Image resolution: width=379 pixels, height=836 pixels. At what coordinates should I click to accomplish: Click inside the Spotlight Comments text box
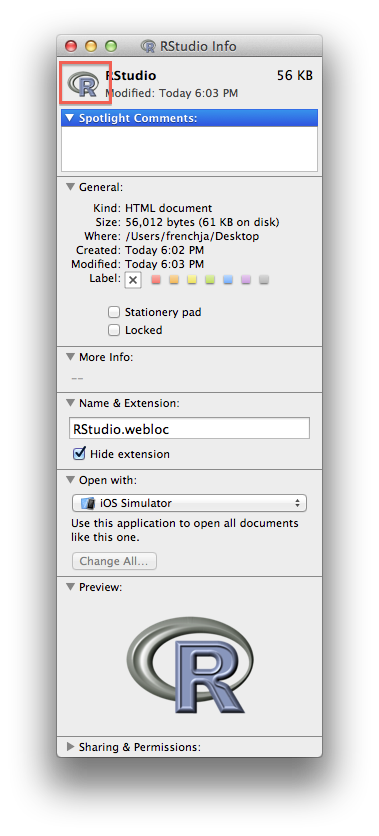(189, 149)
